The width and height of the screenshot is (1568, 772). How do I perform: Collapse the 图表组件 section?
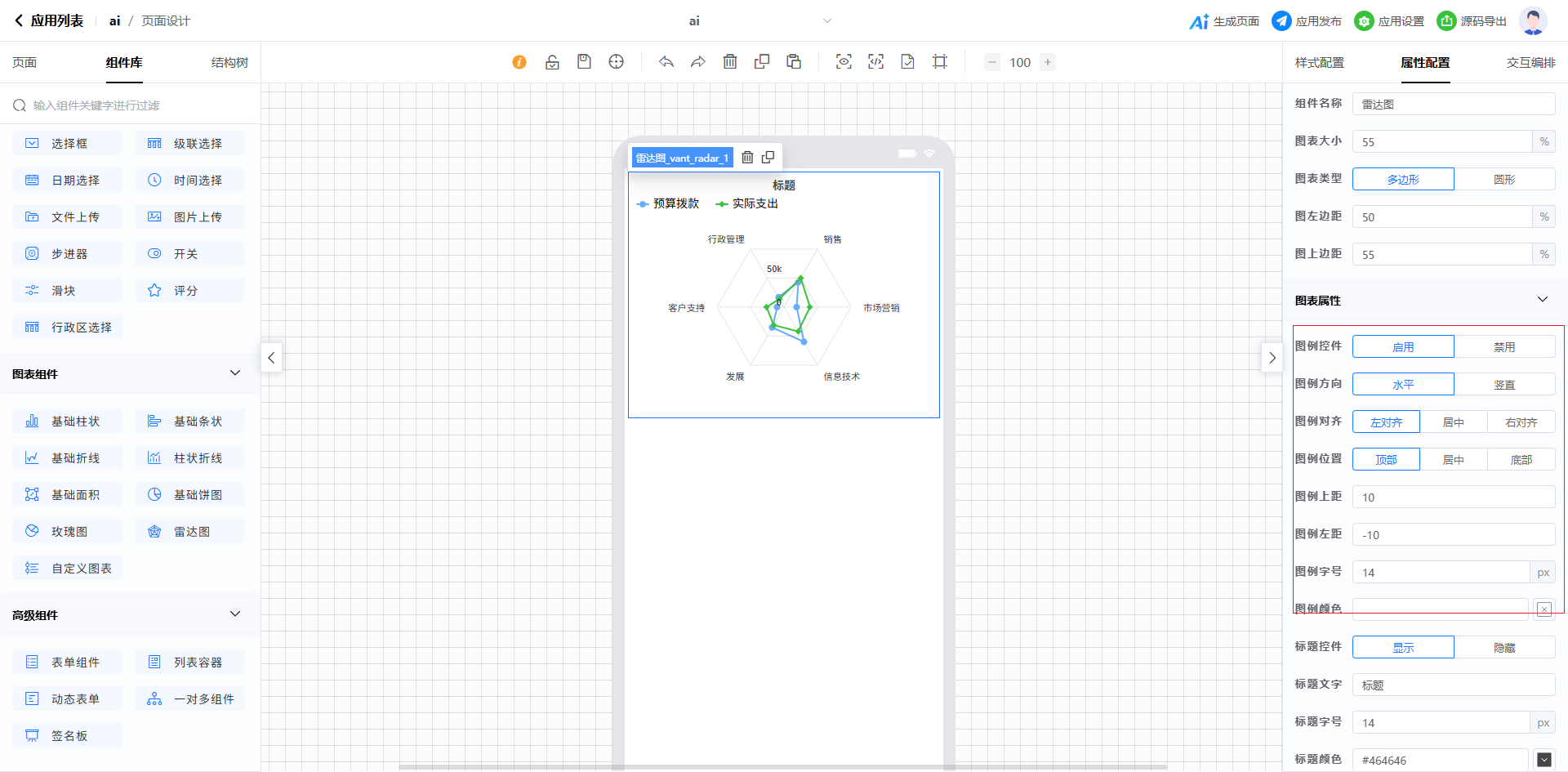pos(235,373)
